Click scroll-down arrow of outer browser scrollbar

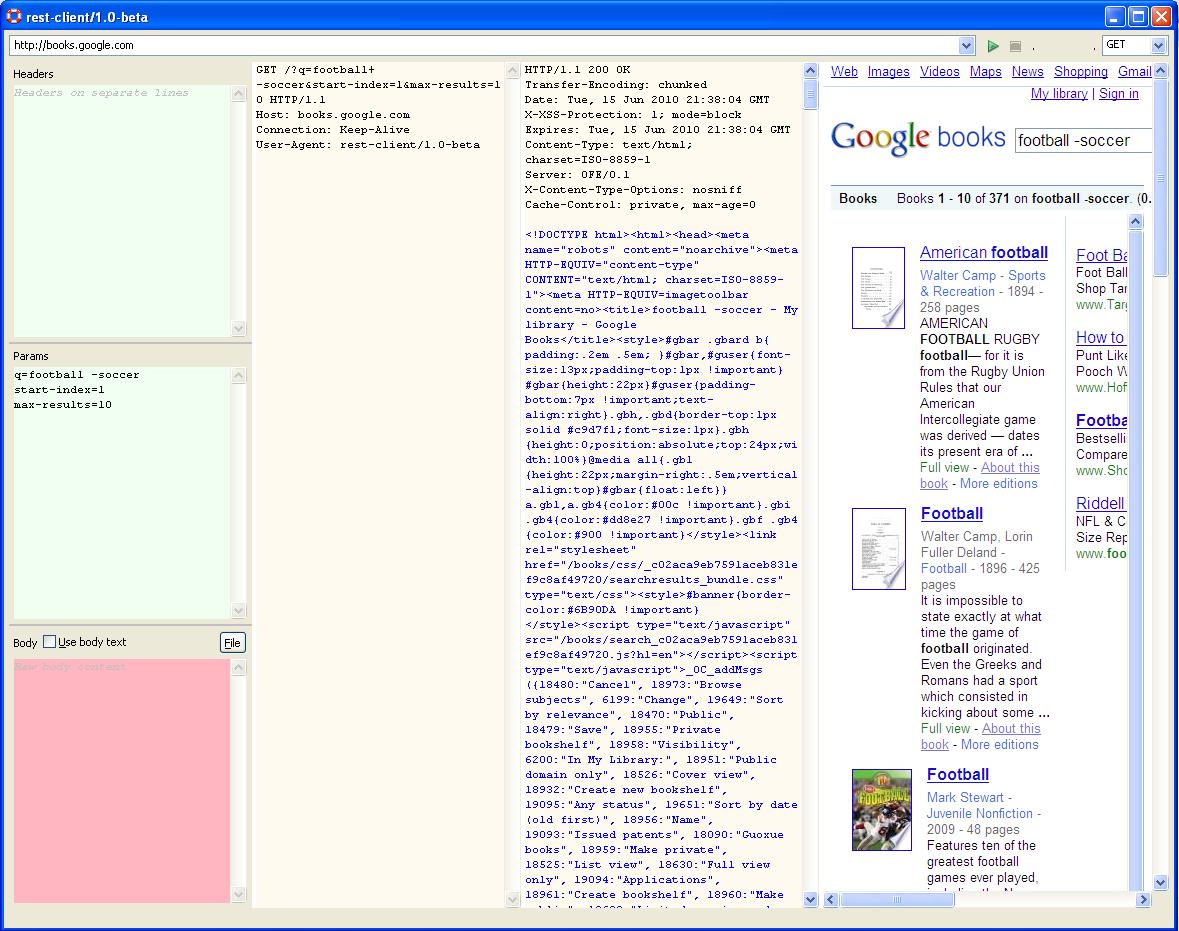pos(1160,882)
